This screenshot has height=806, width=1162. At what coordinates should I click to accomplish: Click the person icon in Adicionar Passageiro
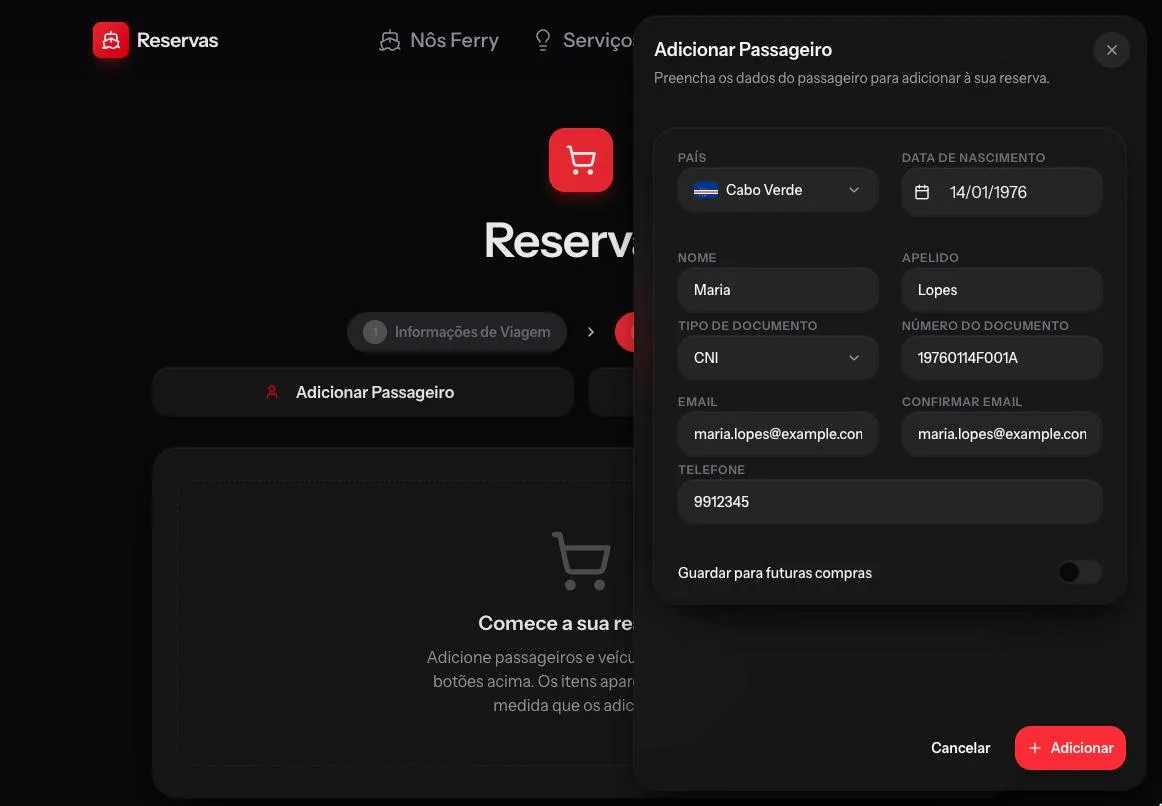tap(272, 392)
